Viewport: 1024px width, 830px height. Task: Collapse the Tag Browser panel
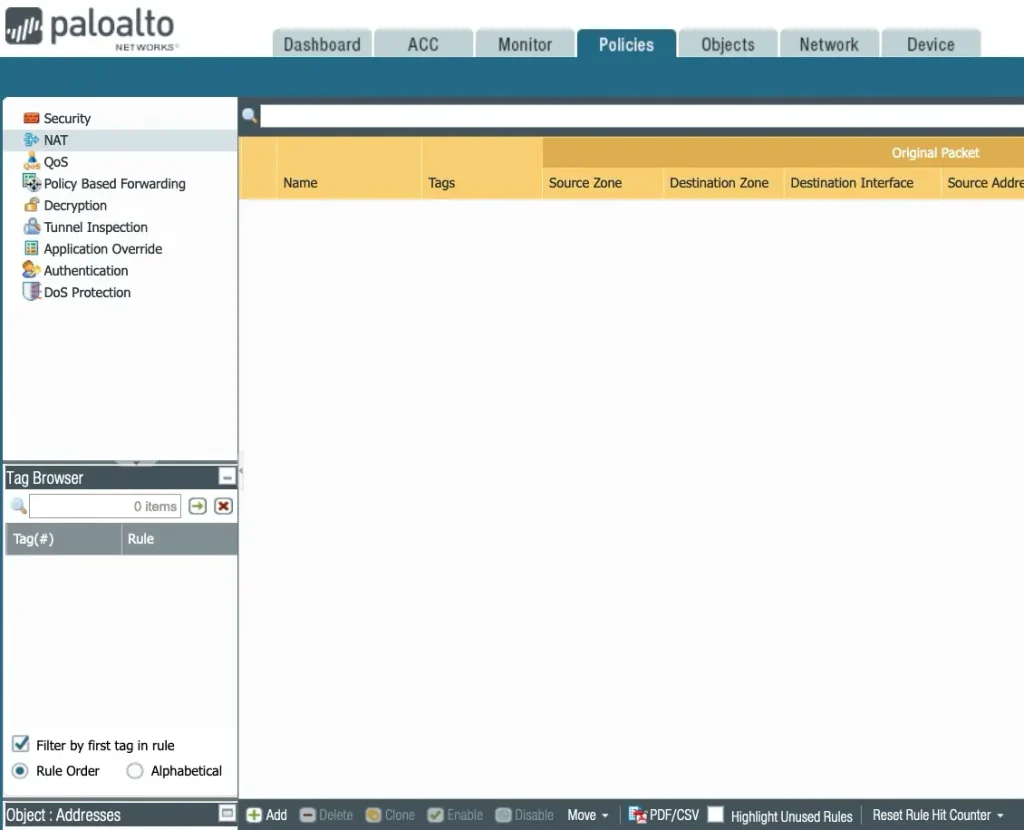click(227, 478)
